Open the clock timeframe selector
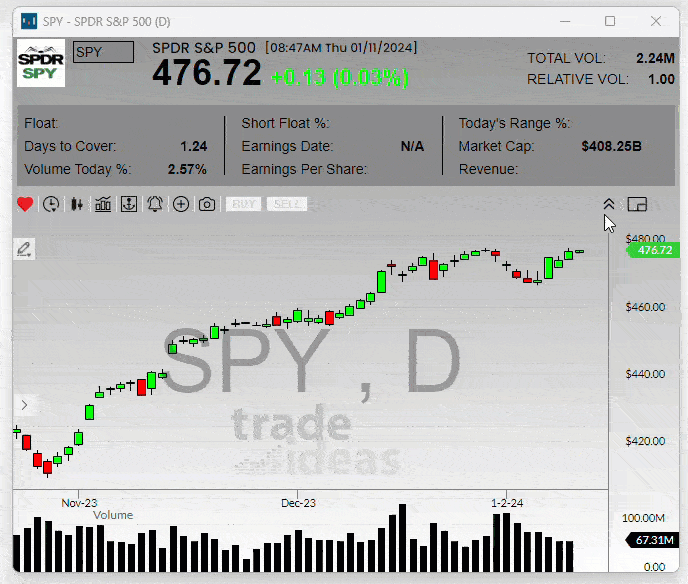This screenshot has height=584, width=688. coord(51,204)
